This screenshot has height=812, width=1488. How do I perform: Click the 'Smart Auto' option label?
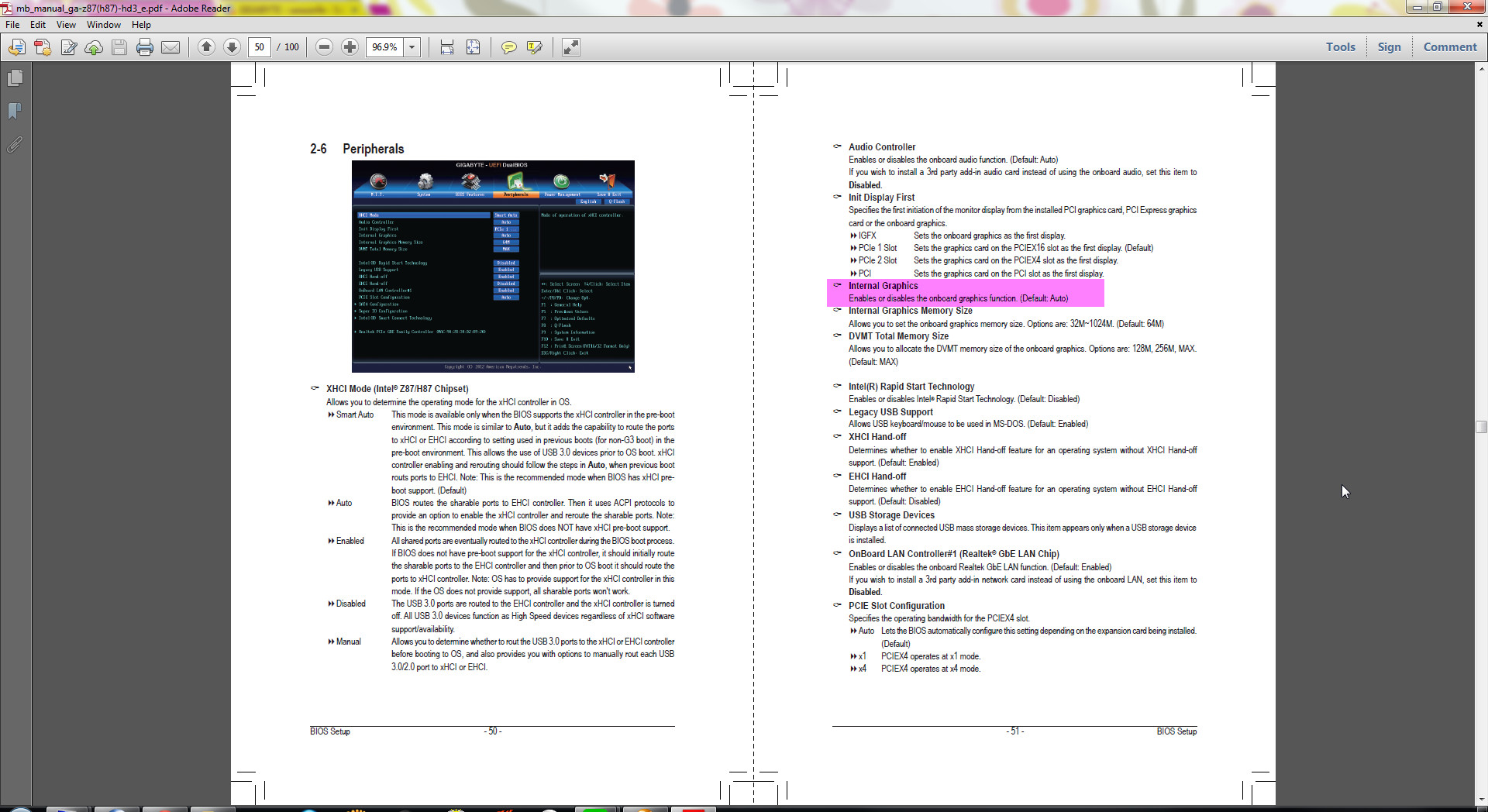click(x=354, y=415)
